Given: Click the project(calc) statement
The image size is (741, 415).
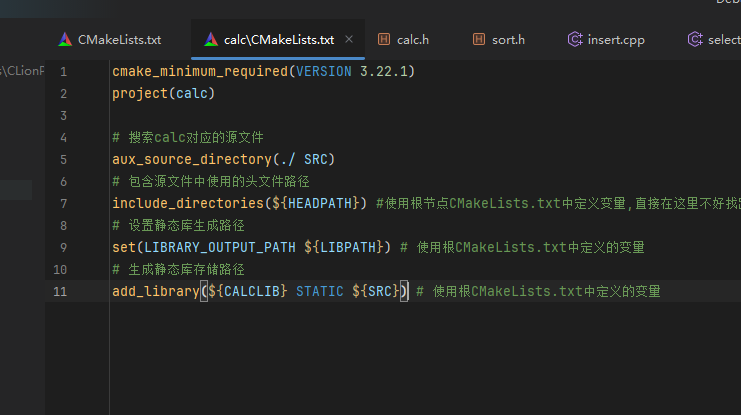Looking at the screenshot, I should pyautogui.click(x=163, y=94).
